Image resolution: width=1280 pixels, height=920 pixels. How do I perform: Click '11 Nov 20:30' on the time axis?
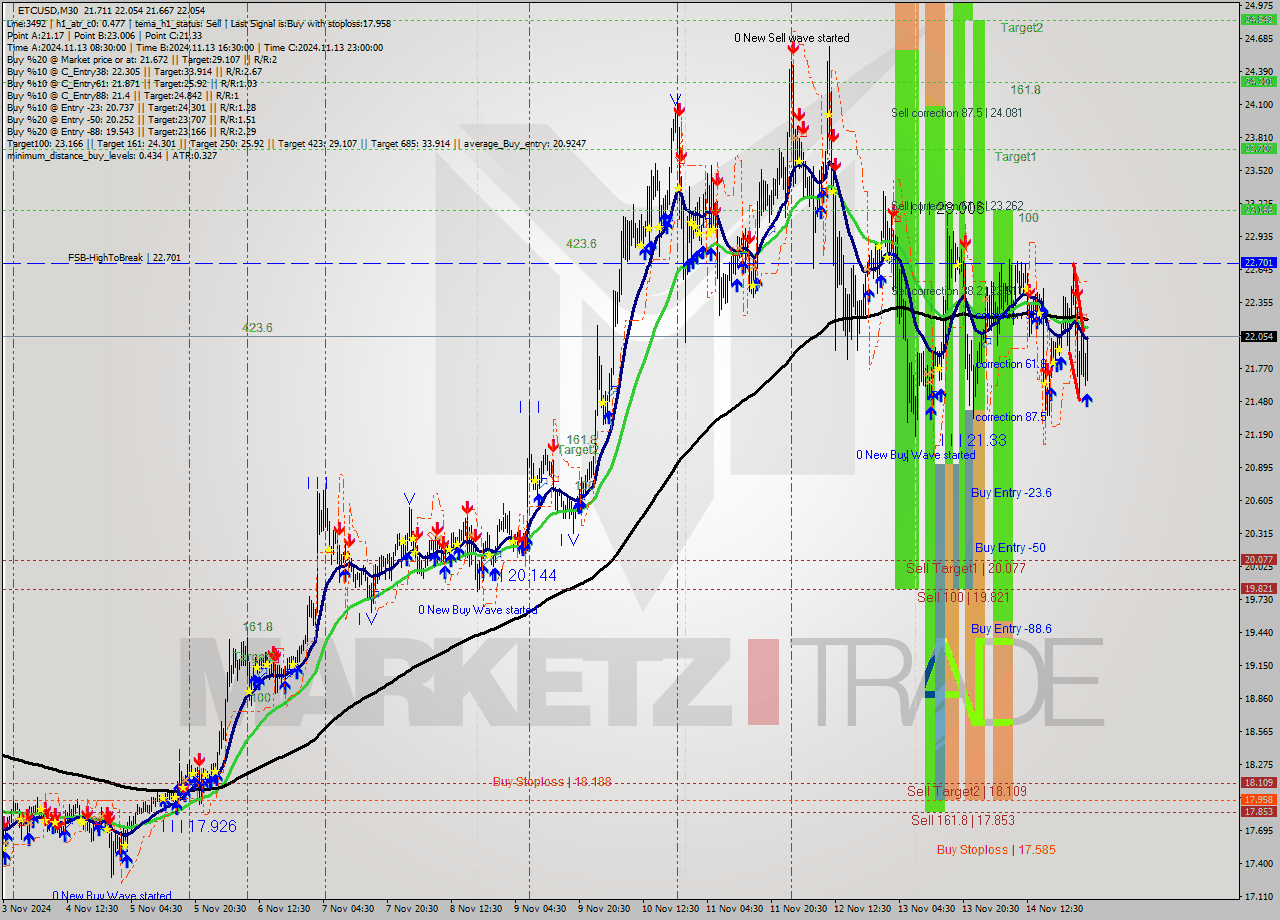click(798, 909)
